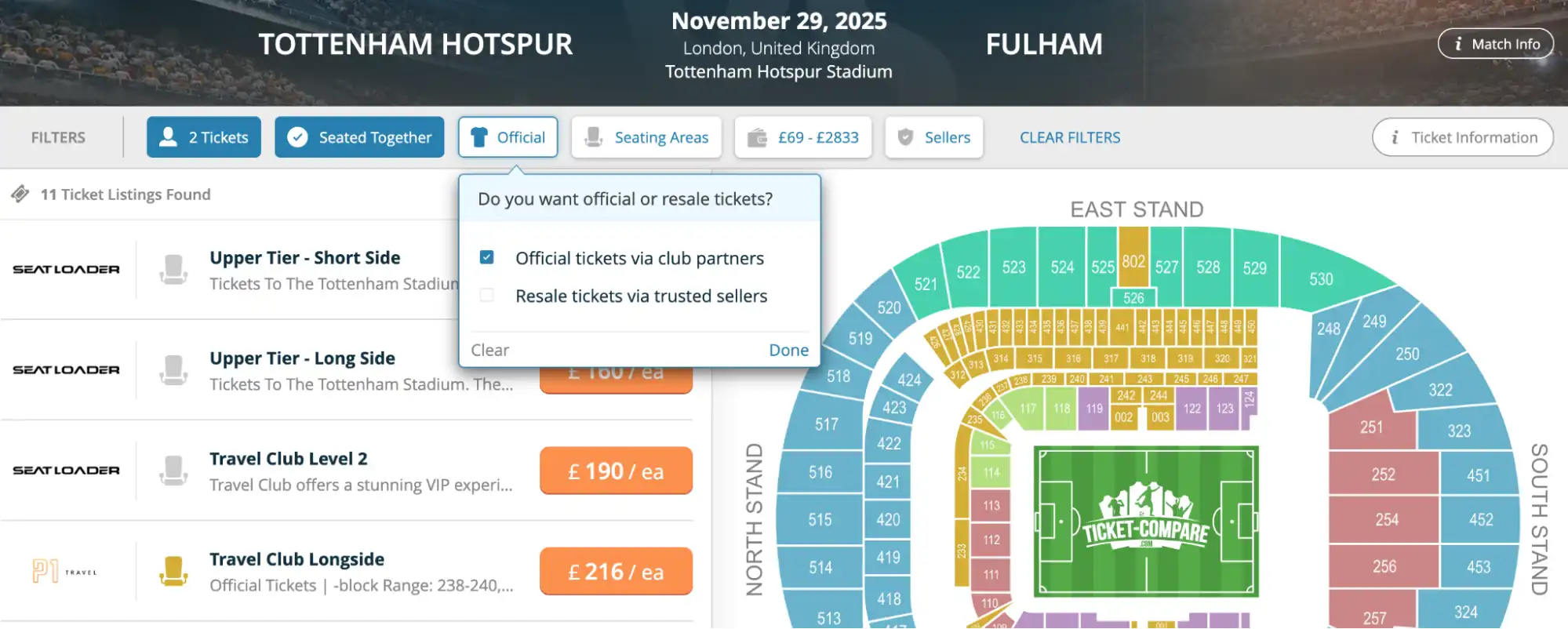Open Match Info via the info icon

(1460, 43)
